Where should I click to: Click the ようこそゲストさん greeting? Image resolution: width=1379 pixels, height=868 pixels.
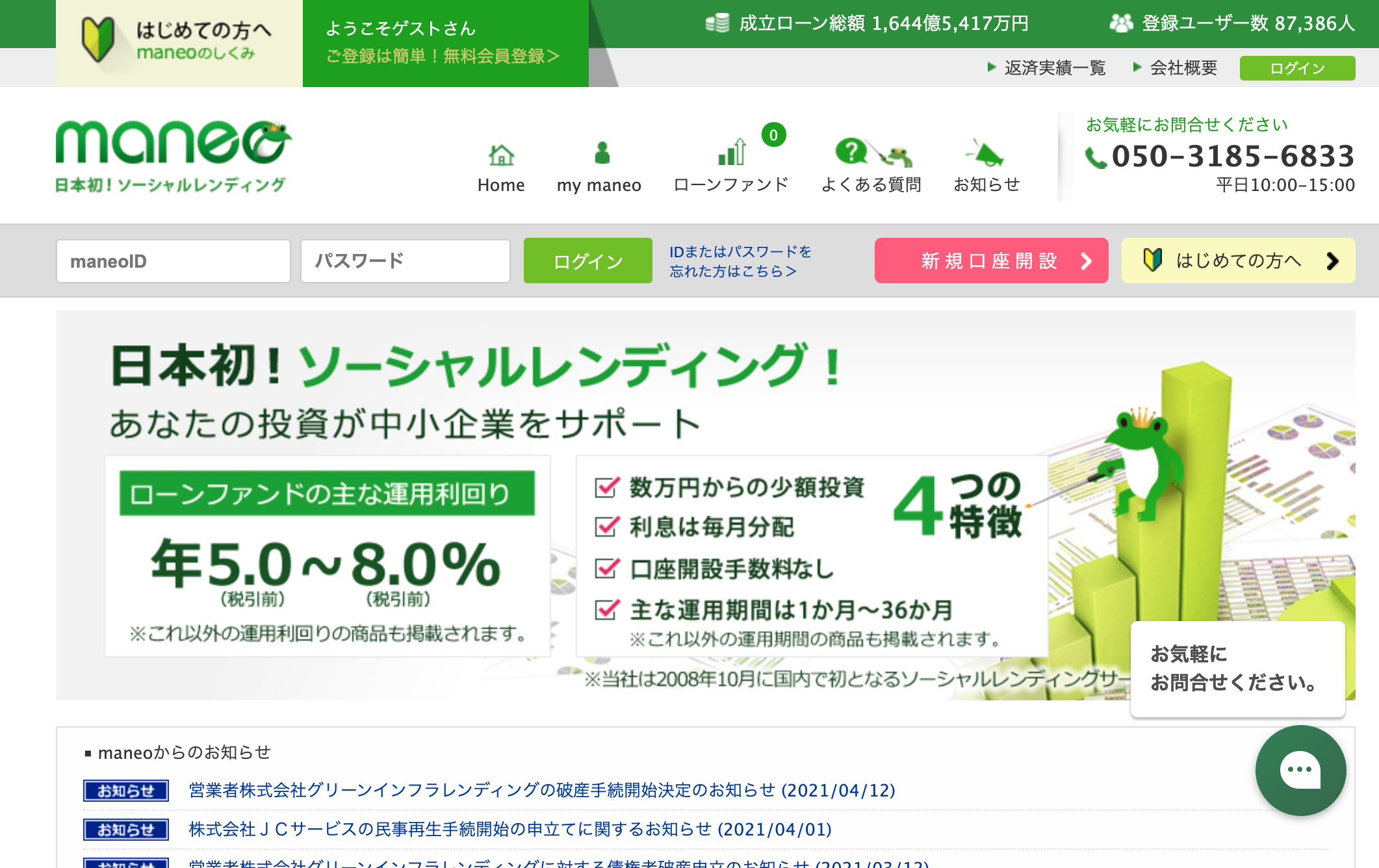401,29
